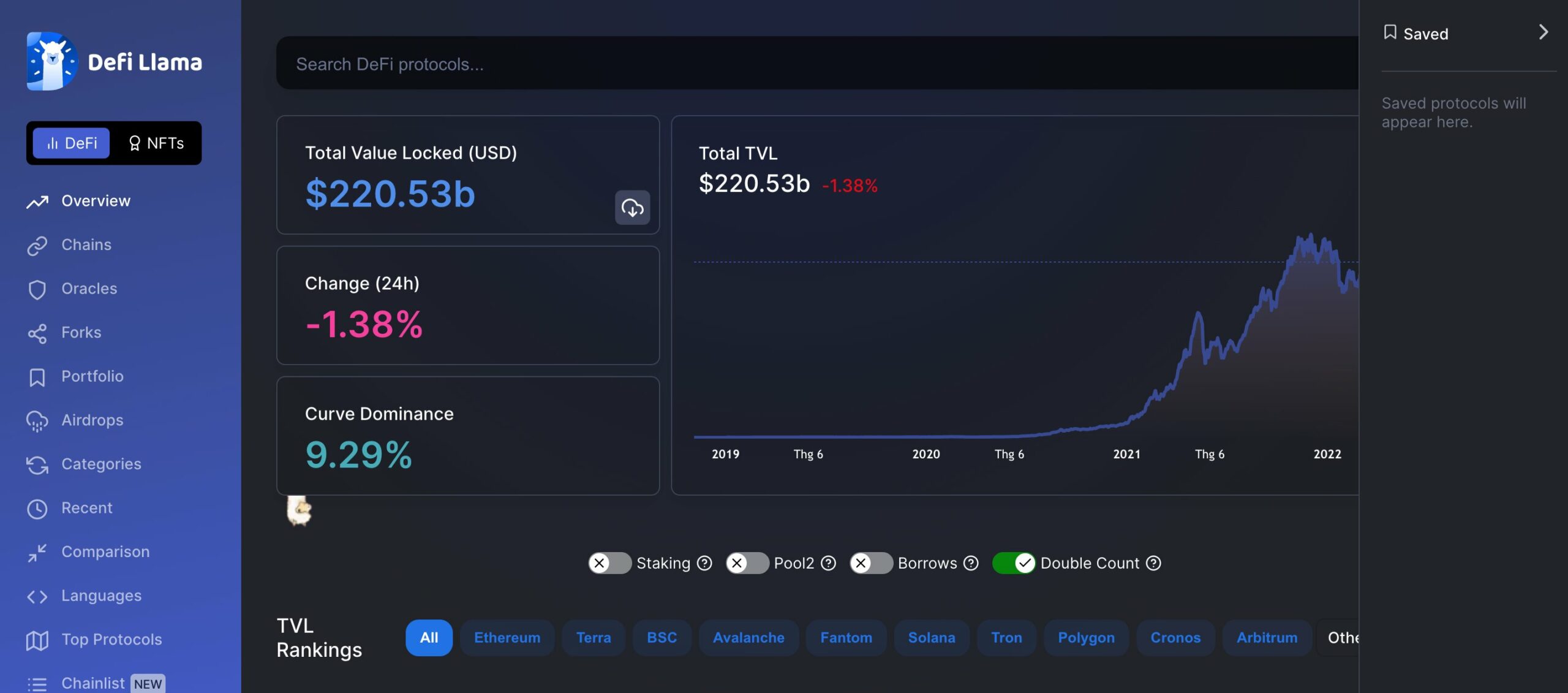Filter rankings by BSC
This screenshot has height=693, width=1568.
tap(662, 637)
